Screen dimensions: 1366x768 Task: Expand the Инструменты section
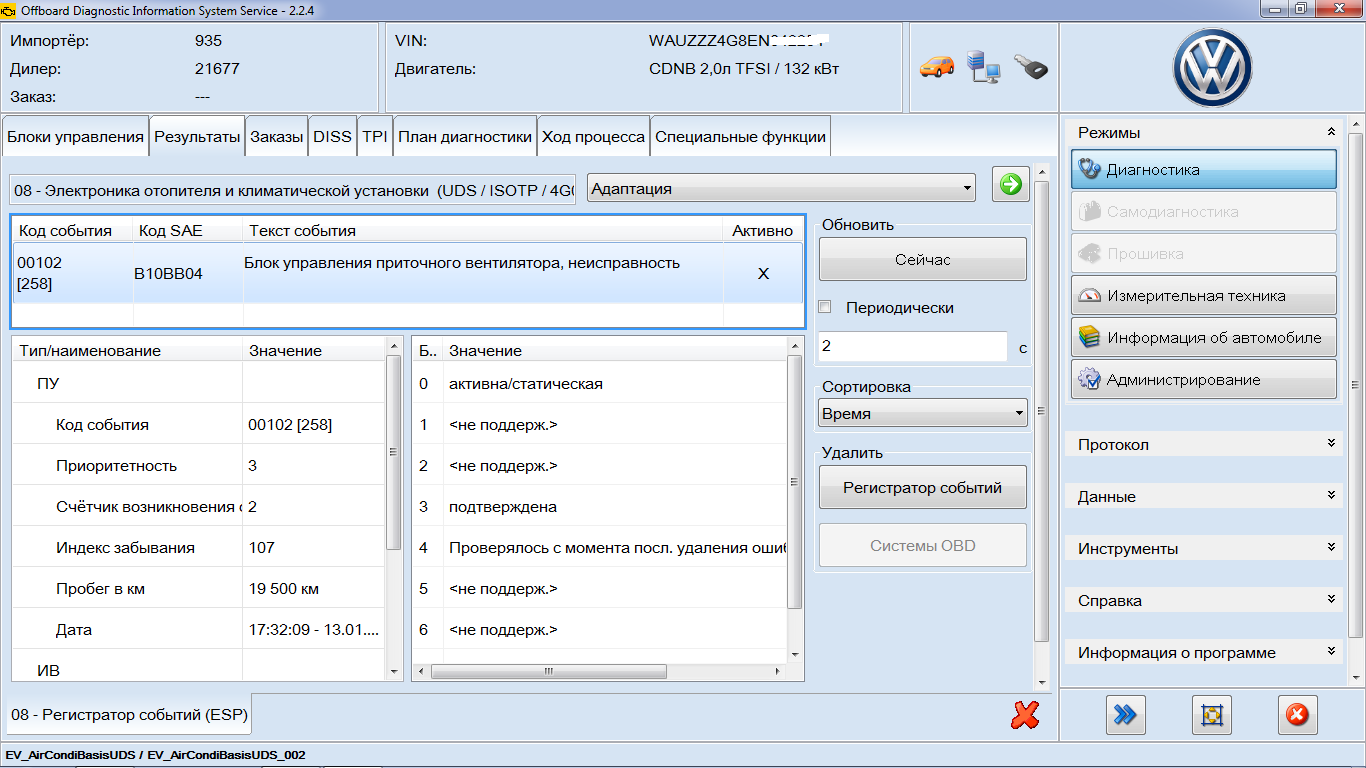[x=1204, y=548]
